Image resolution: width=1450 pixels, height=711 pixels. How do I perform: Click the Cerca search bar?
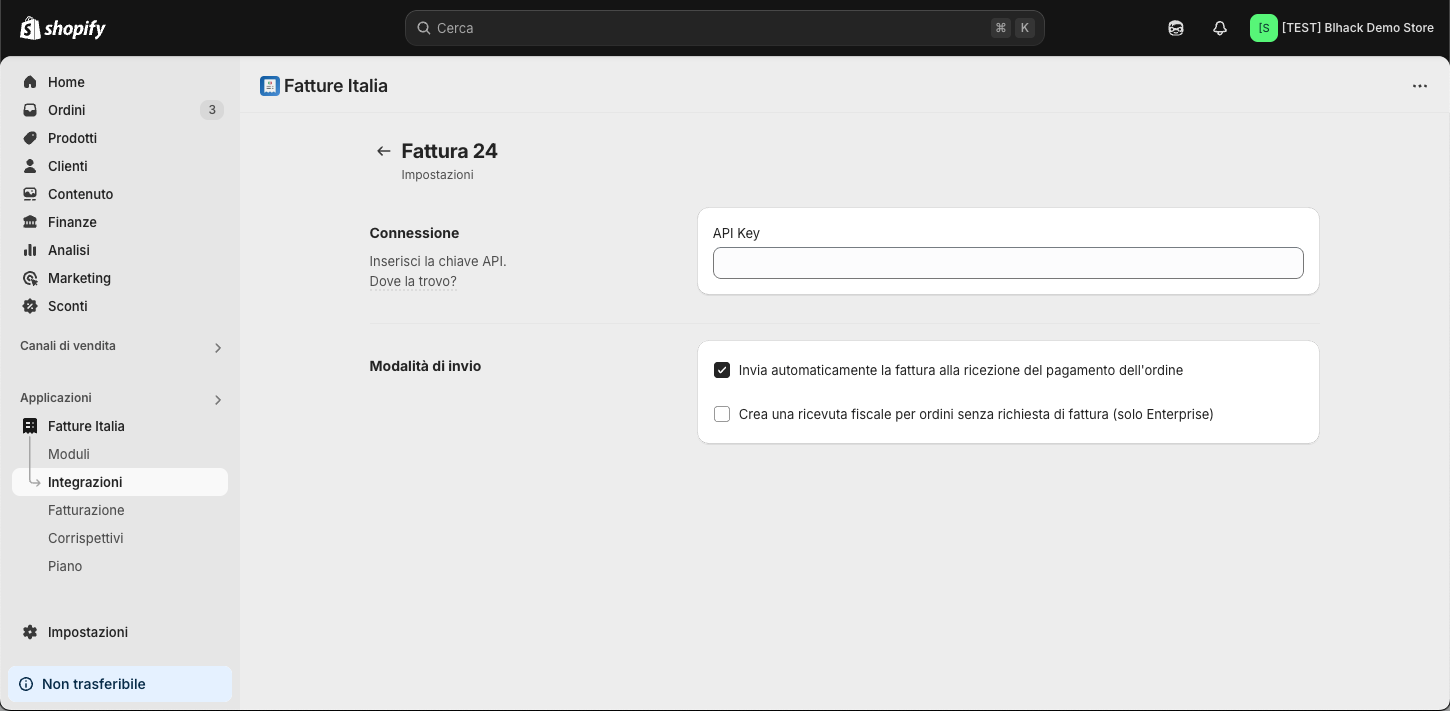pos(725,28)
